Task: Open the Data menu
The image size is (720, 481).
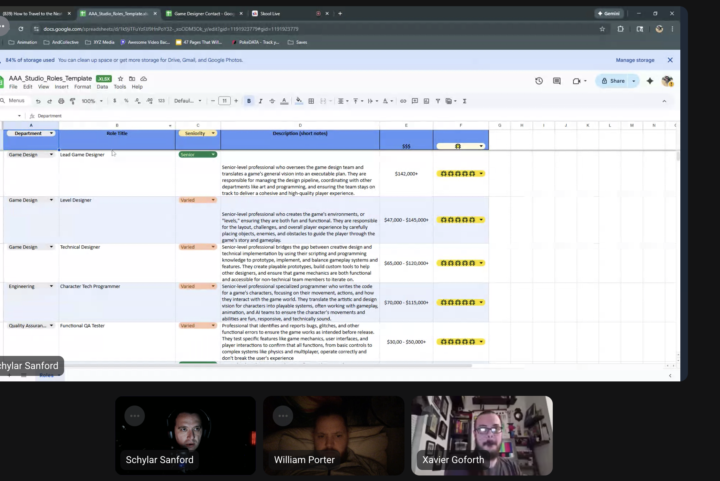Action: (x=102, y=87)
